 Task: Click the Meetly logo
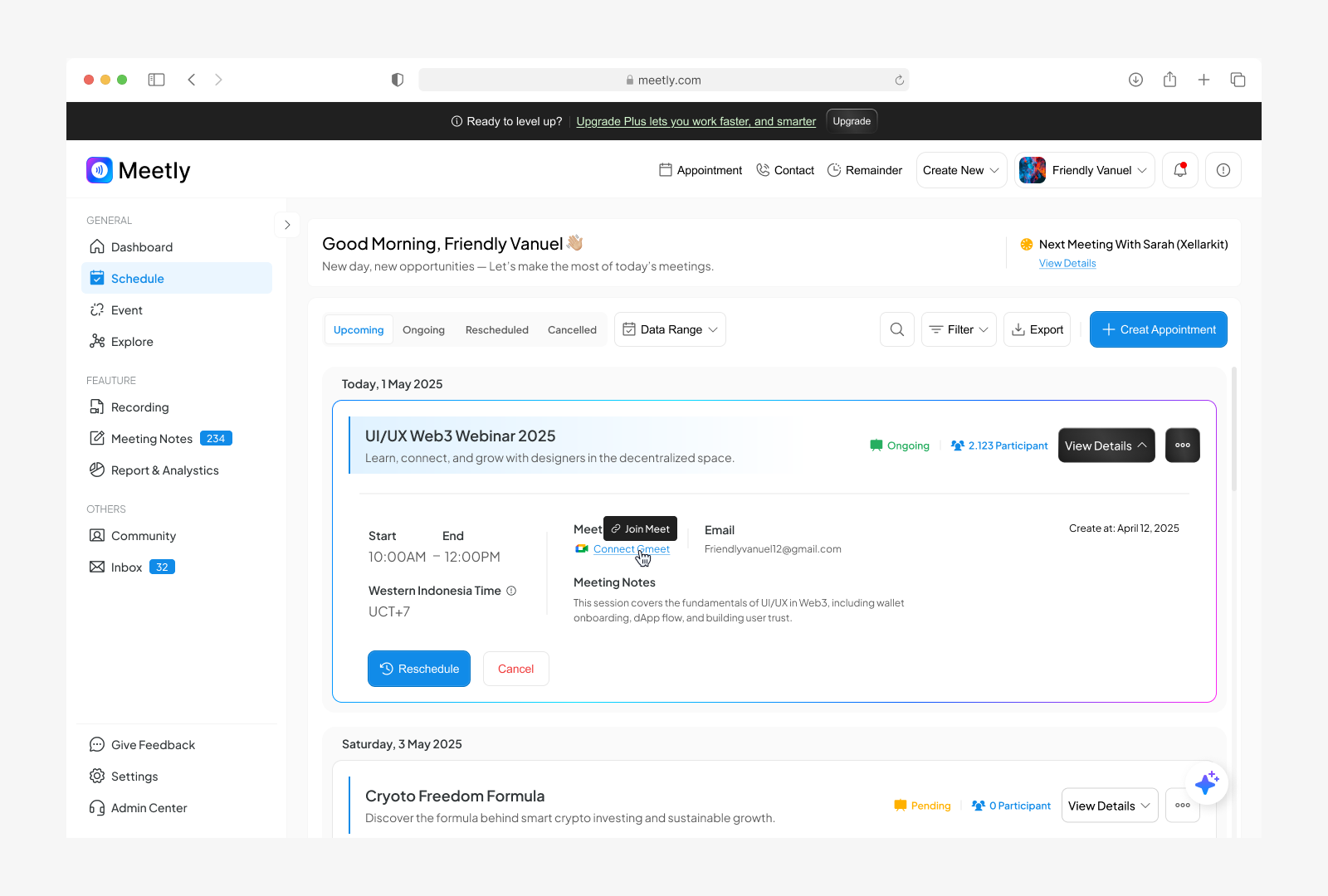(x=138, y=170)
